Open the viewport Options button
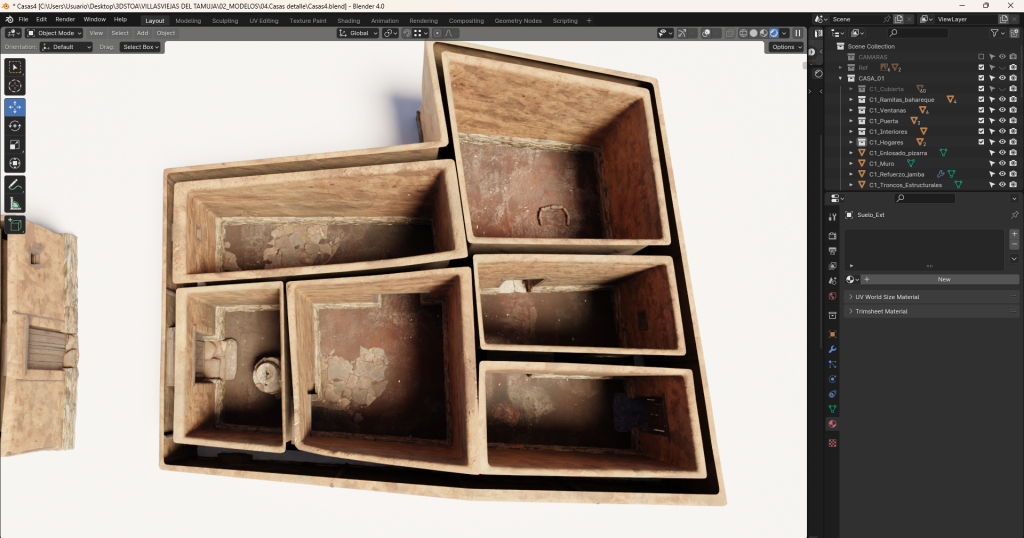 click(x=785, y=47)
